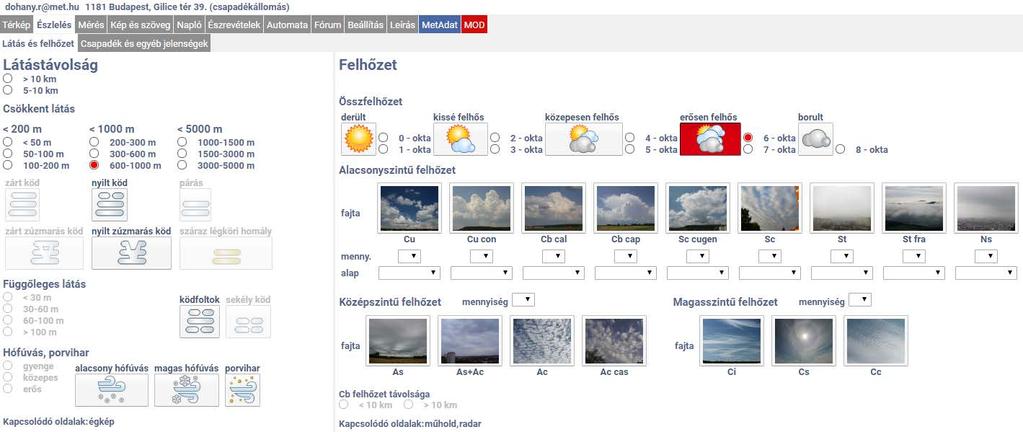Select visibility '5-10 km' radio
Image resolution: width=1023 pixels, height=432 pixels.
[x=8, y=90]
